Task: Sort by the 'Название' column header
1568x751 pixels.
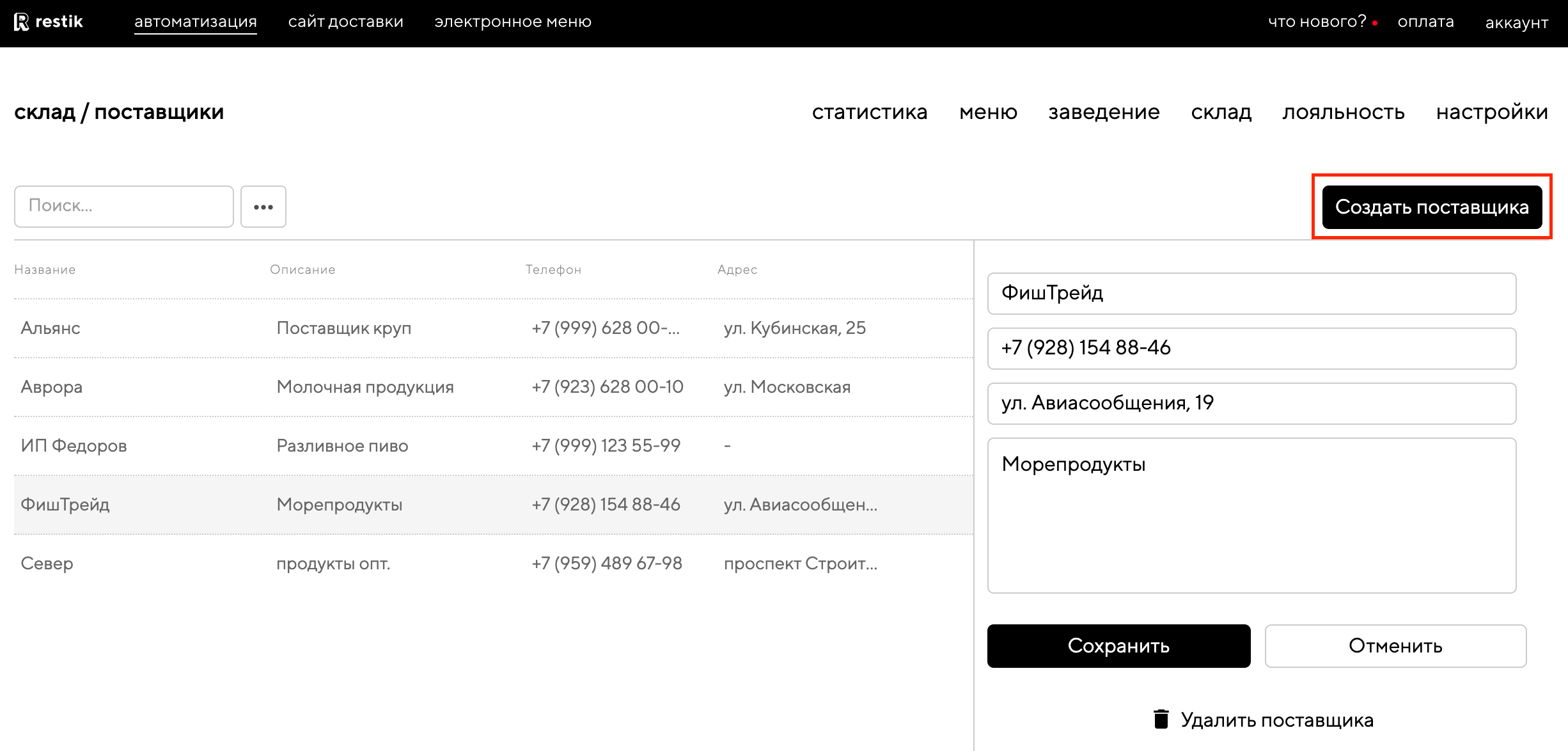Action: click(x=45, y=269)
